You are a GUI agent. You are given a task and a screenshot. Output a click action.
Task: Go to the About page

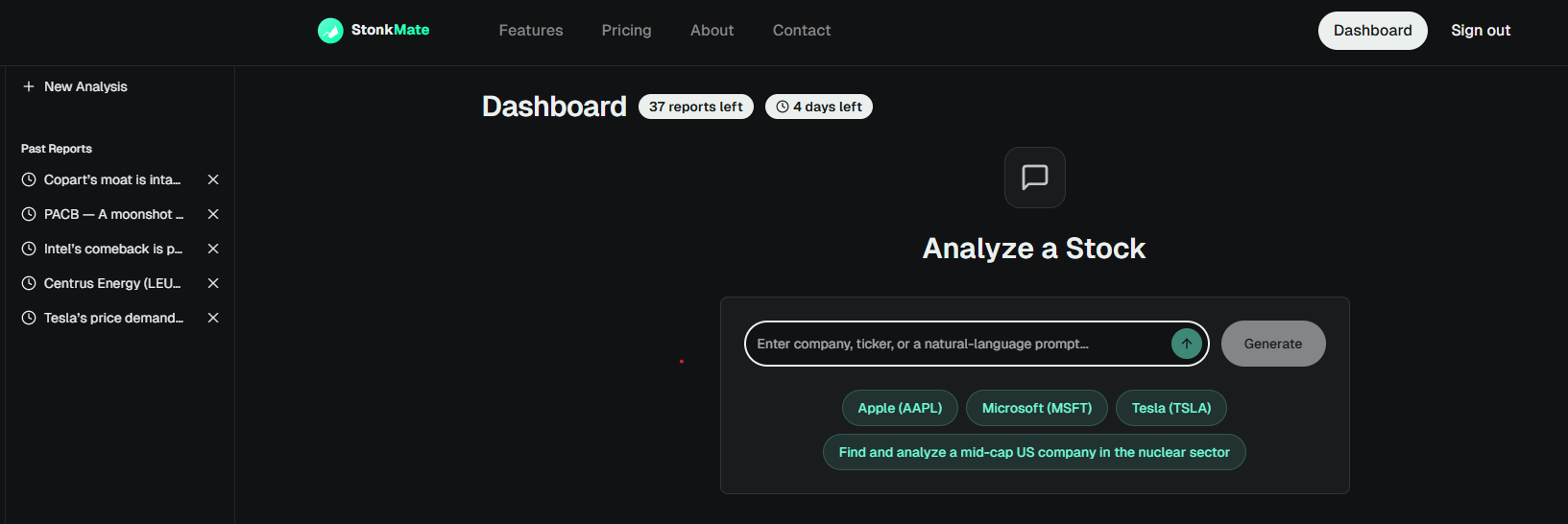[712, 31]
